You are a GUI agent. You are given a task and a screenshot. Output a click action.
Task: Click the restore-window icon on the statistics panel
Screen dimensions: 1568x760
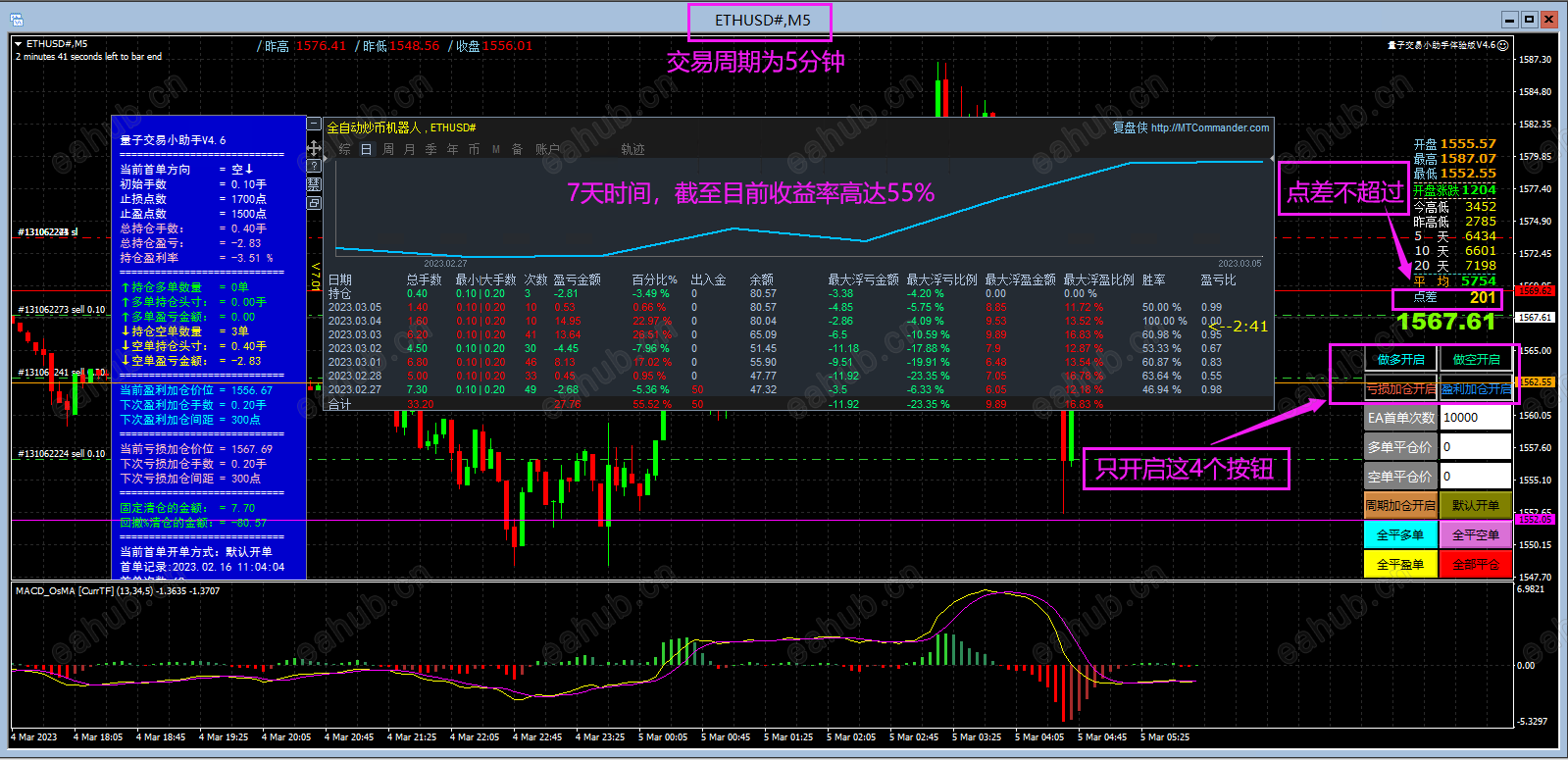(x=314, y=203)
